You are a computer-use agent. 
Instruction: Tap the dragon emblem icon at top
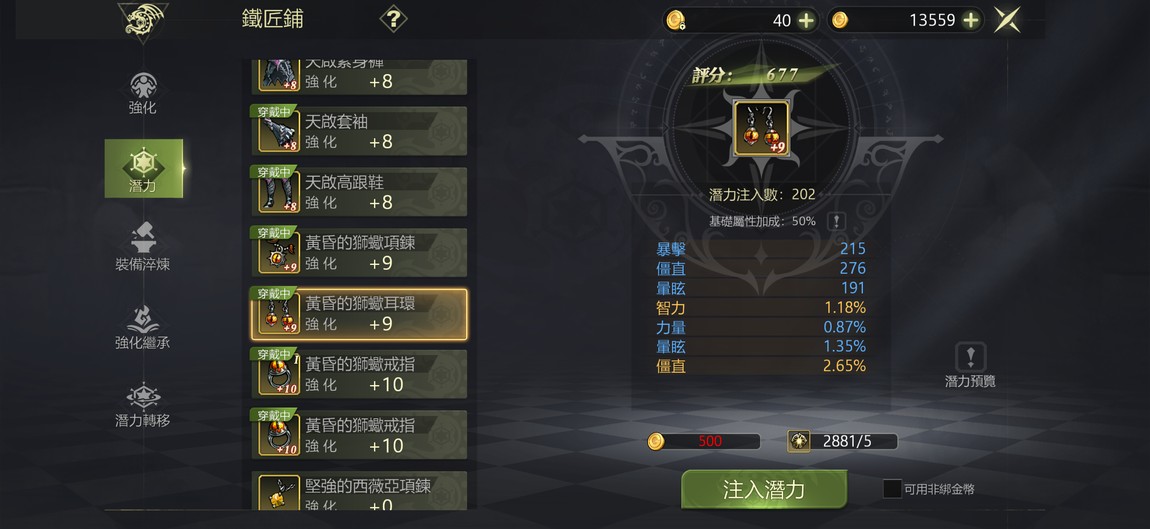[143, 21]
